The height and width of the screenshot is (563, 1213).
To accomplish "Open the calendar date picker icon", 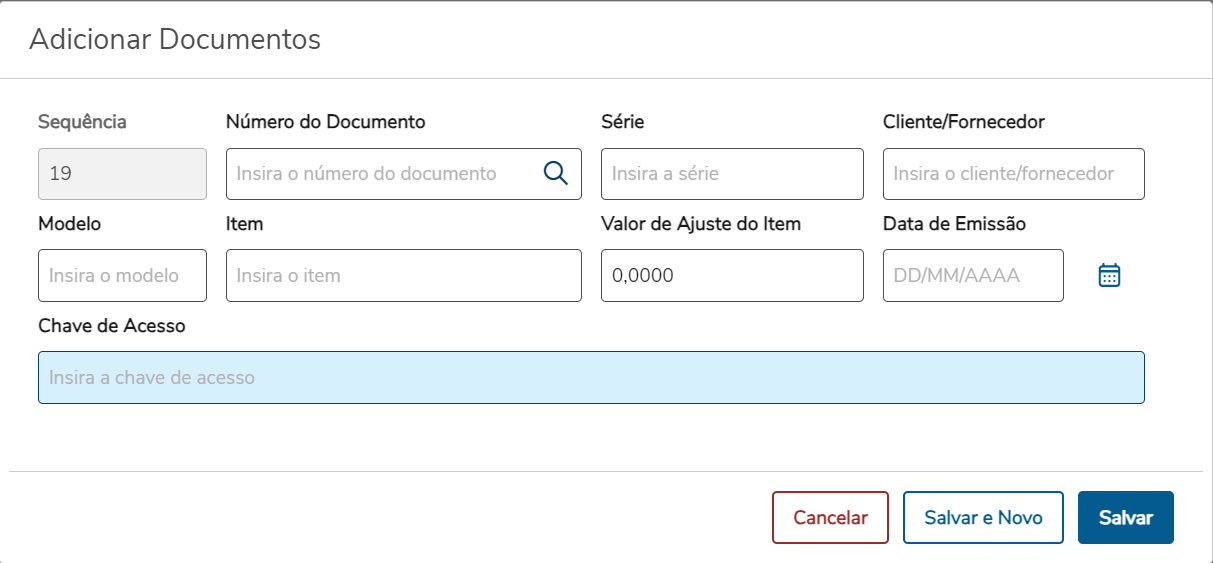I will tap(1109, 275).
